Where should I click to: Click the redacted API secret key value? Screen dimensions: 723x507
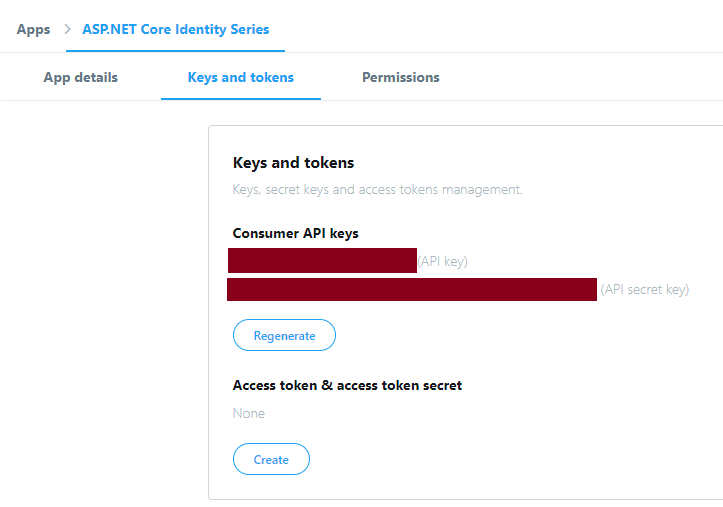pyautogui.click(x=412, y=290)
